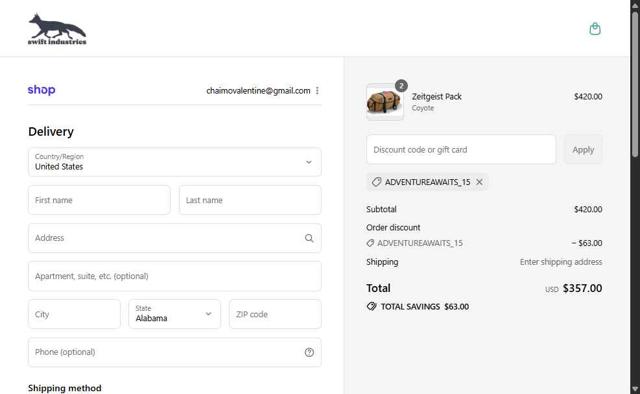Click the Delivery heading
Viewport: 640px width, 394px height.
(51, 131)
